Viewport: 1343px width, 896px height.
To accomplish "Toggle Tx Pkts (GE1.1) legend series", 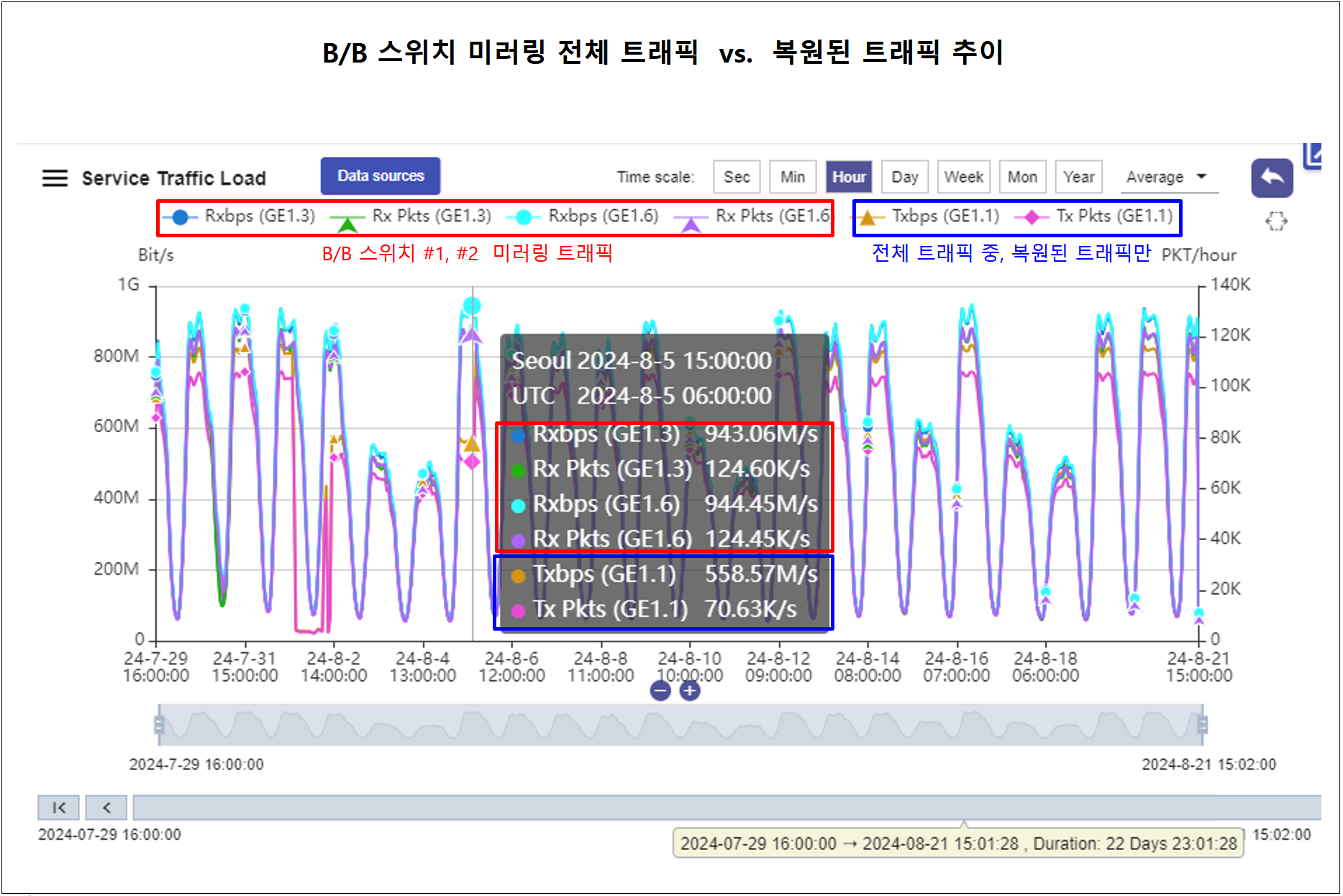I will [x=1094, y=216].
